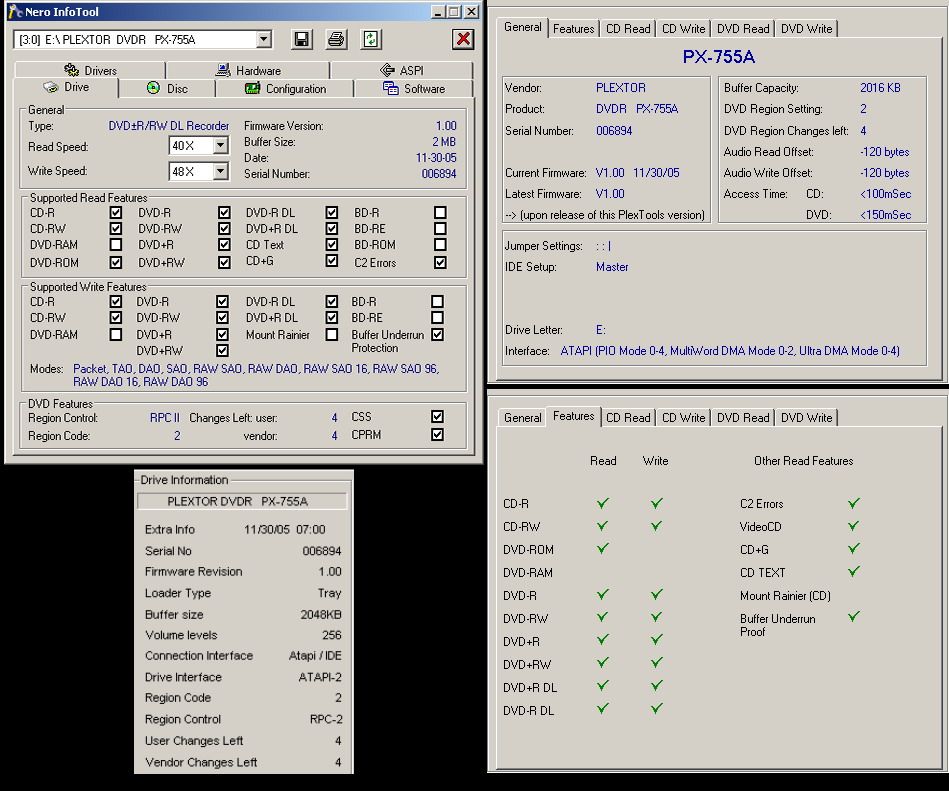Select the Drive tab
This screenshot has height=791, width=949.
tap(66, 87)
